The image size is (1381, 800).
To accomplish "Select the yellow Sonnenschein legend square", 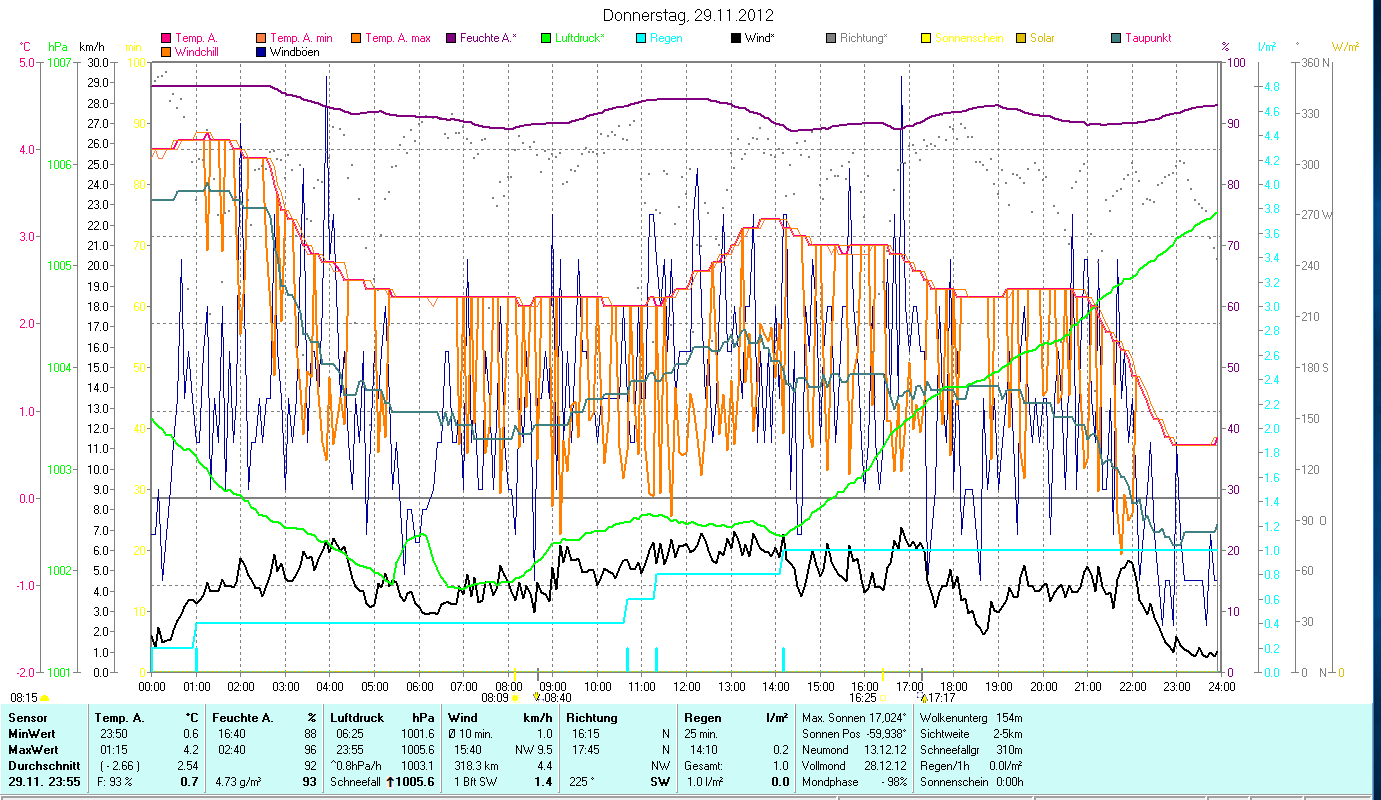I will point(926,39).
